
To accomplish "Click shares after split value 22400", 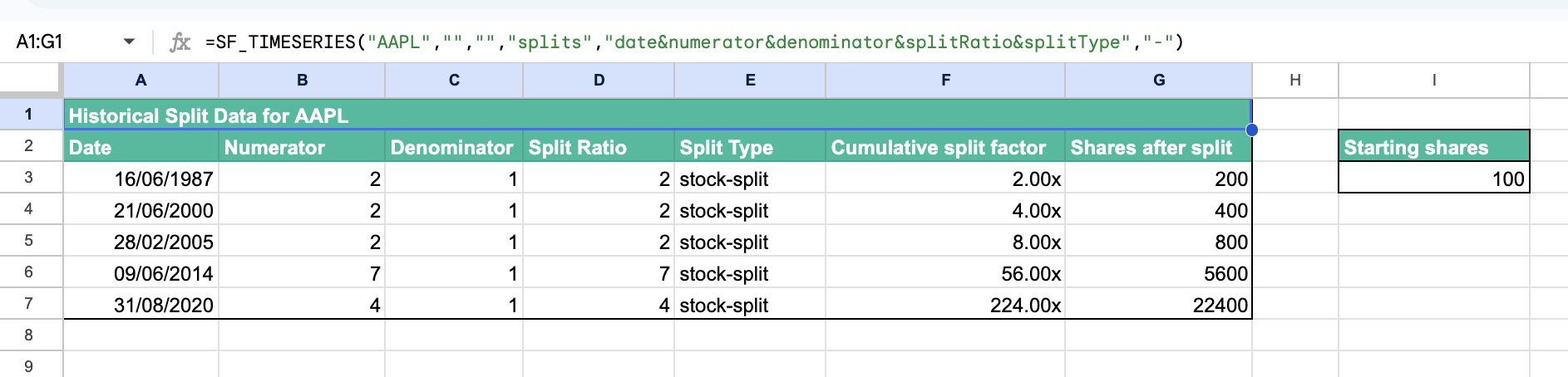I will tap(1159, 305).
